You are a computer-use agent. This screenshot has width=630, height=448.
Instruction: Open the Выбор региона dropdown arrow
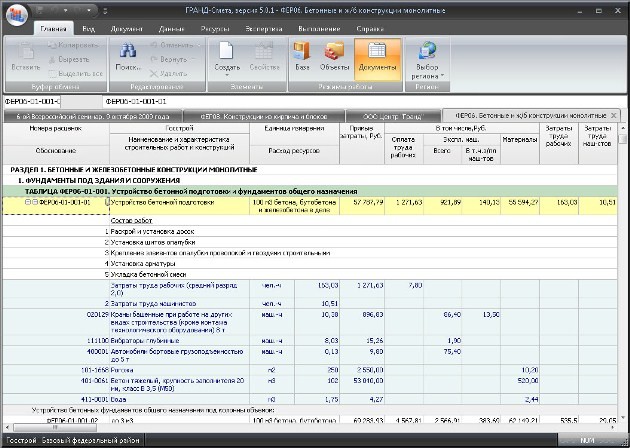(442, 76)
